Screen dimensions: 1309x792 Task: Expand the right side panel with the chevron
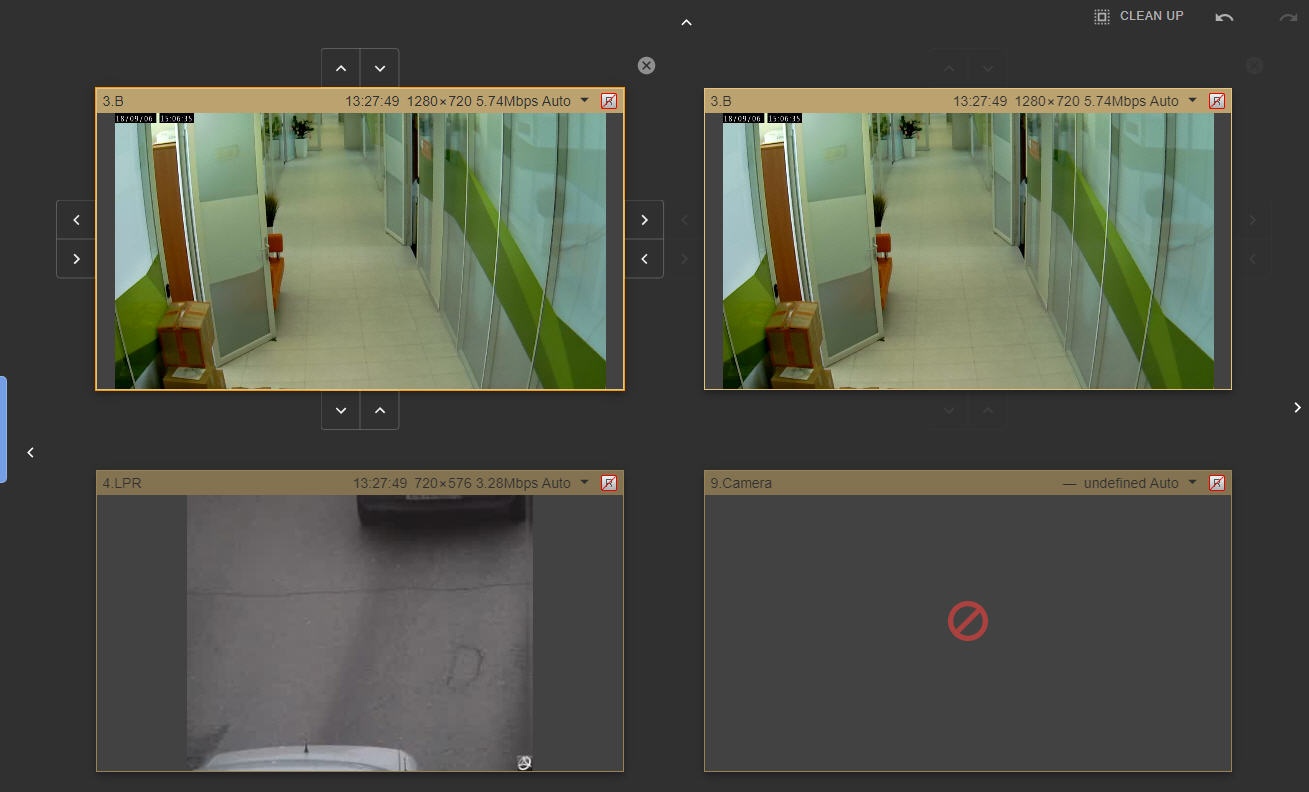click(x=1297, y=407)
